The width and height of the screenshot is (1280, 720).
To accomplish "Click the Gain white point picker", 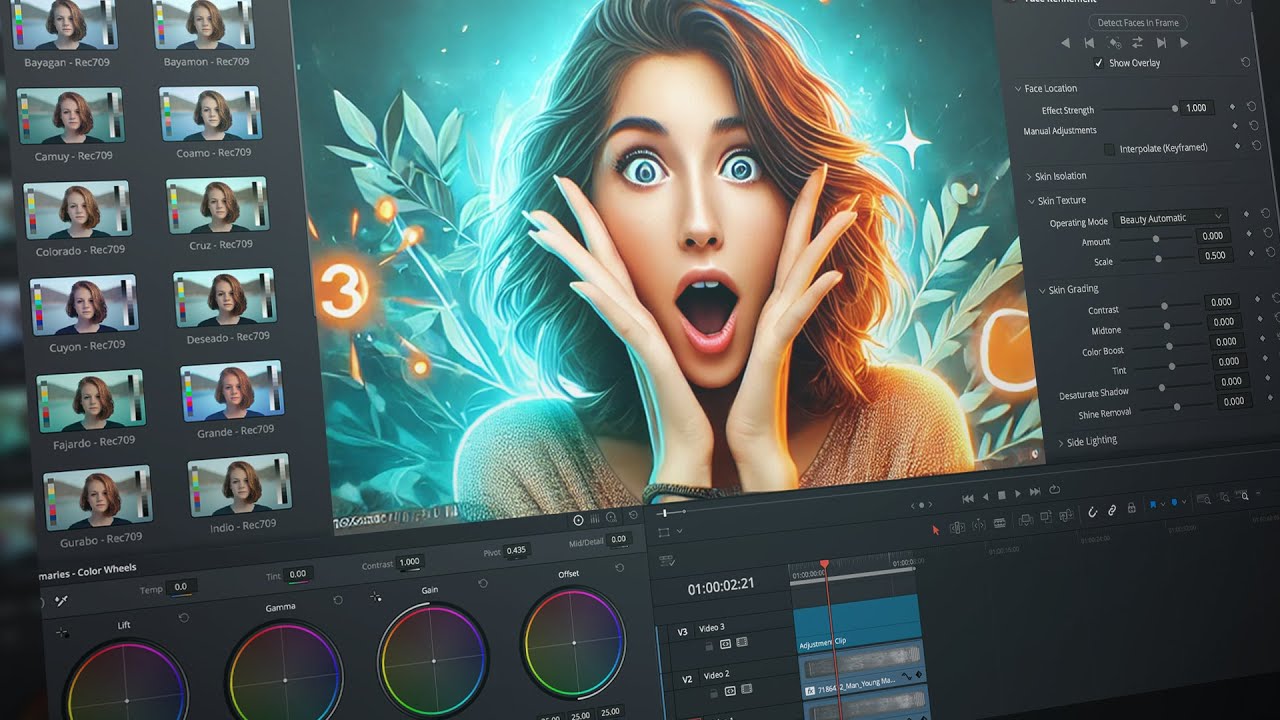I will click(376, 596).
